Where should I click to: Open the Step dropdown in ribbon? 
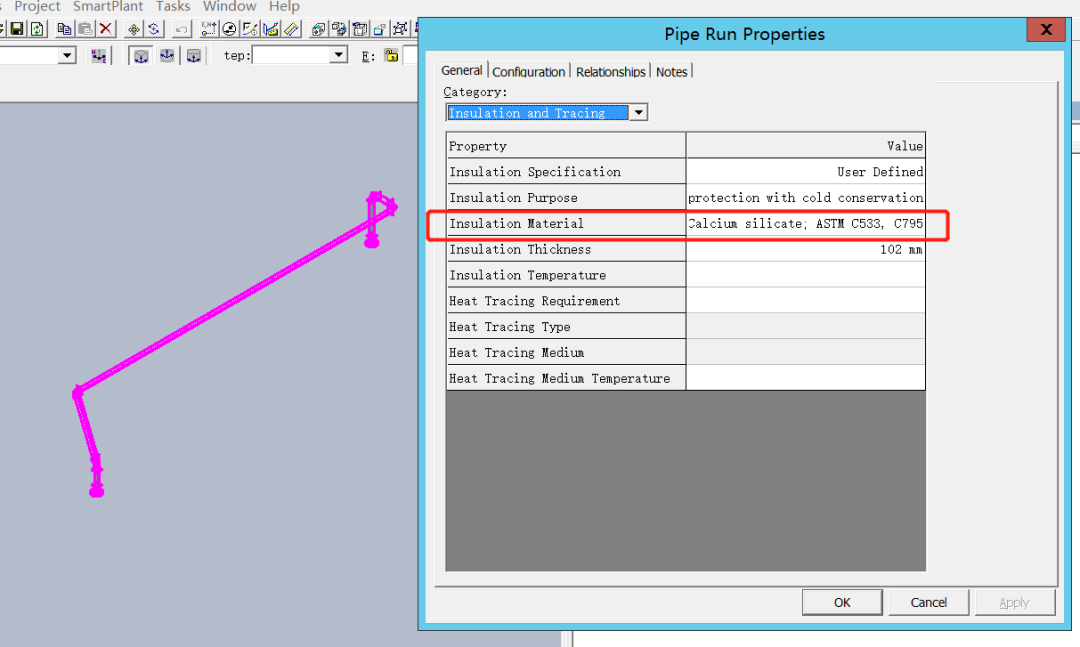(338, 54)
